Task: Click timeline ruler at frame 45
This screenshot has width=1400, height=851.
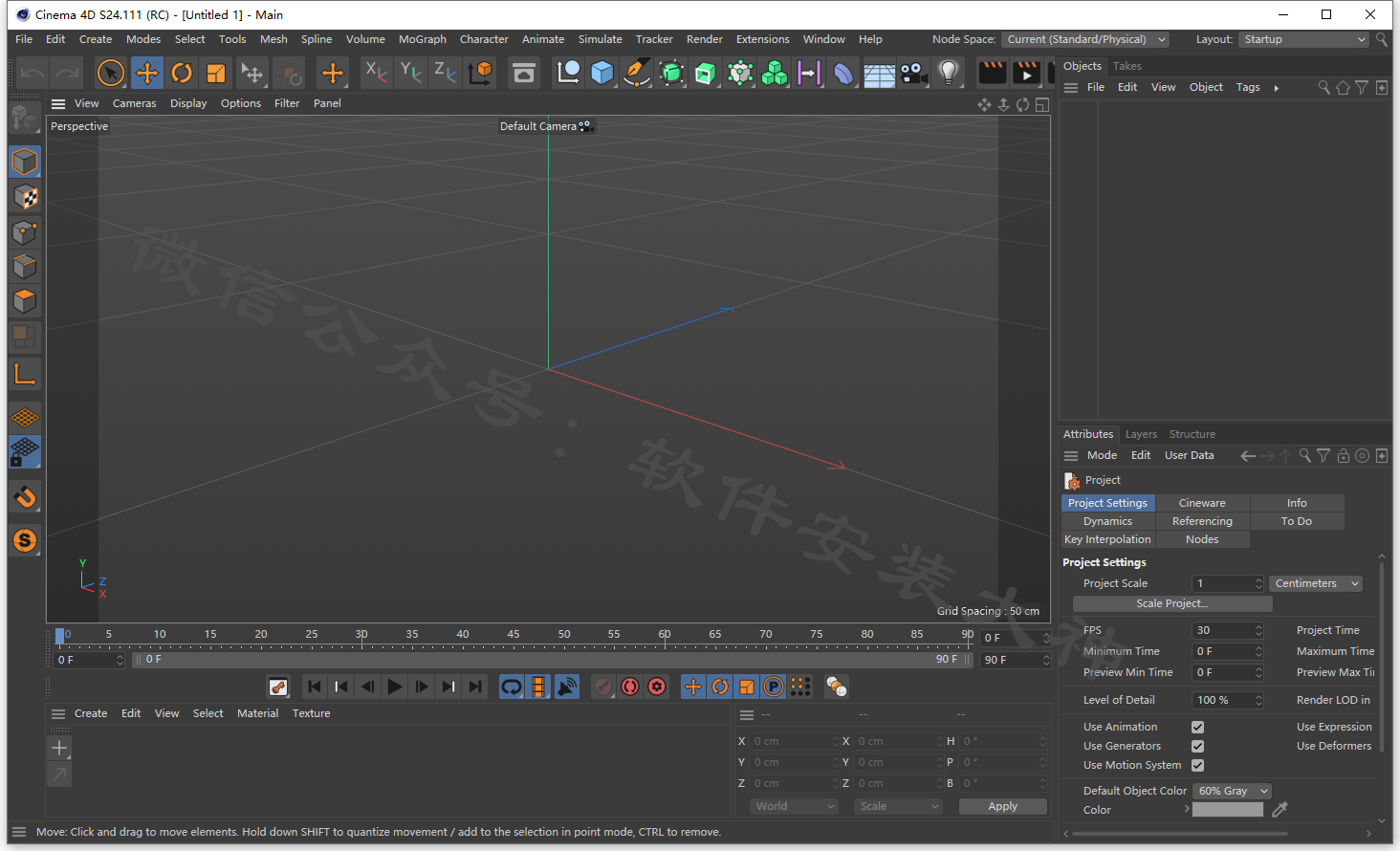Action: (x=514, y=637)
